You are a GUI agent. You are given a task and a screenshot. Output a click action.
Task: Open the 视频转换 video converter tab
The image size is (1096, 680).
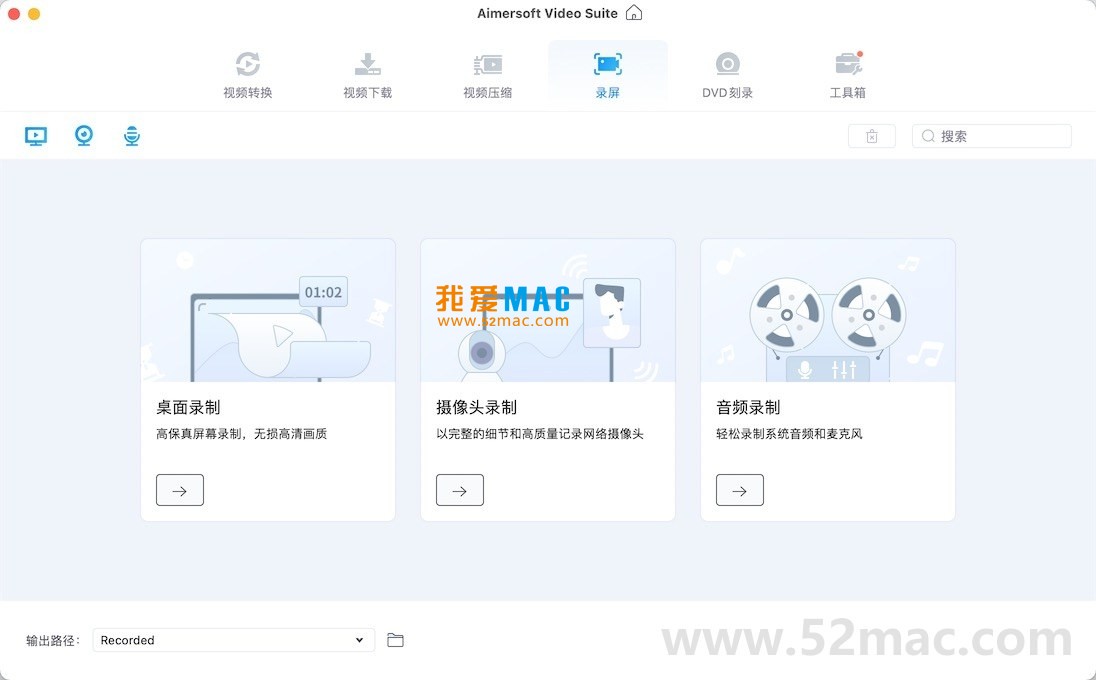pos(247,75)
